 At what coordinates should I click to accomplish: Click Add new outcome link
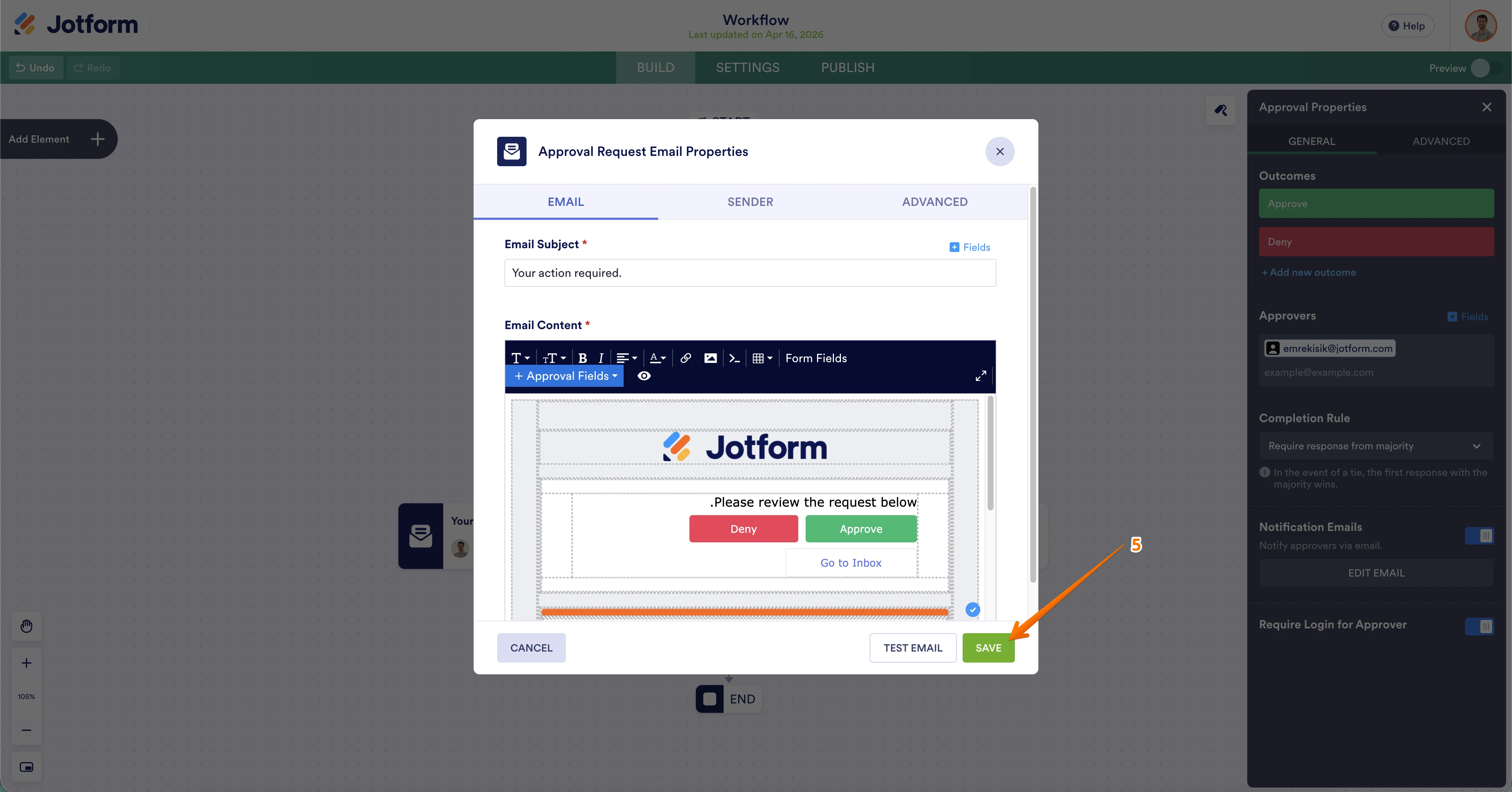coord(1309,272)
